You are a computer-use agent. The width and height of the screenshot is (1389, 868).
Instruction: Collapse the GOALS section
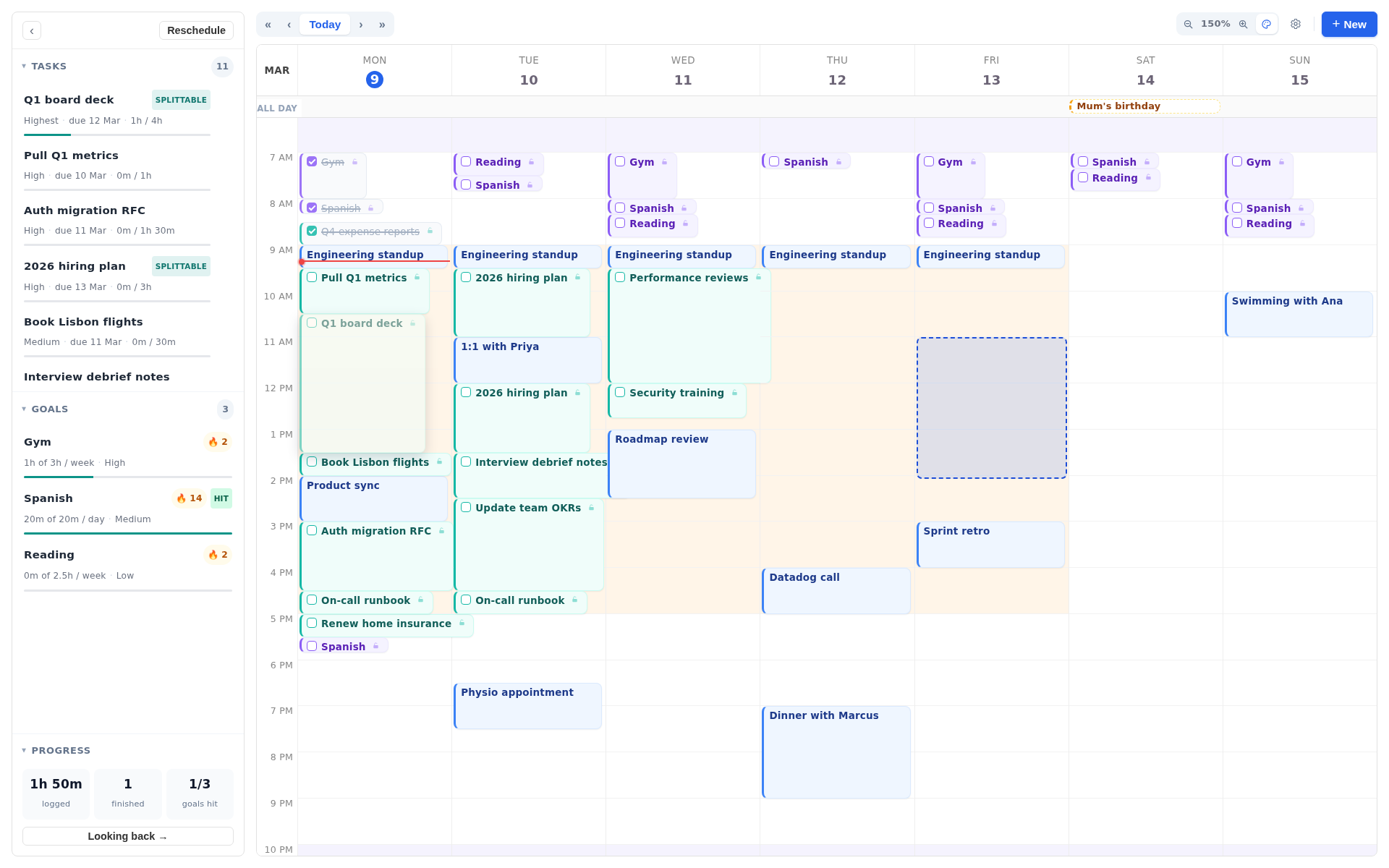[x=24, y=409]
